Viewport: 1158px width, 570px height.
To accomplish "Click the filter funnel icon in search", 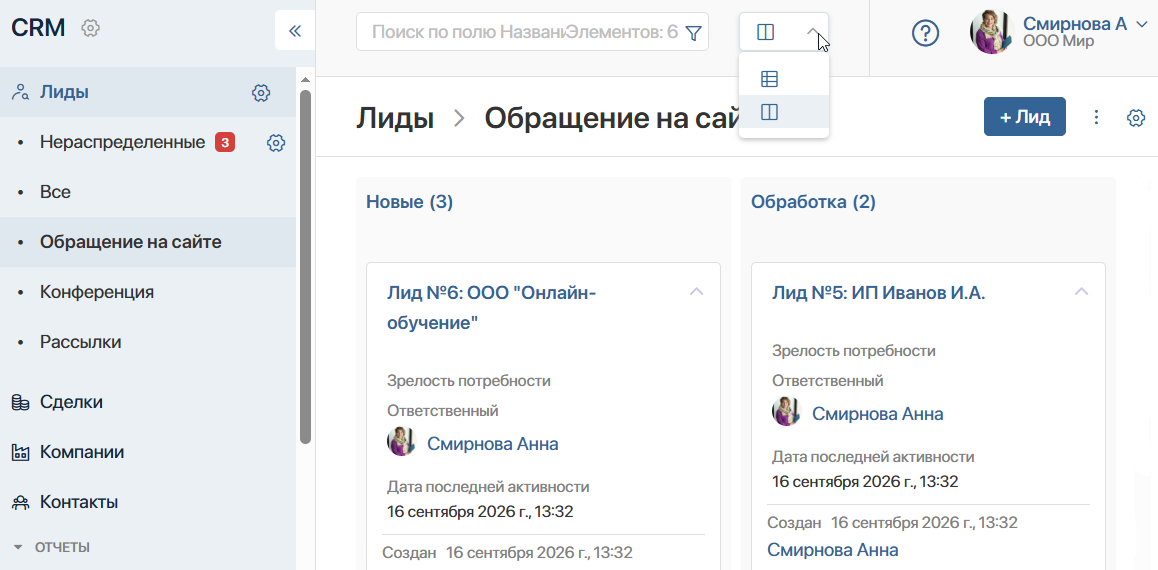I will click(693, 32).
